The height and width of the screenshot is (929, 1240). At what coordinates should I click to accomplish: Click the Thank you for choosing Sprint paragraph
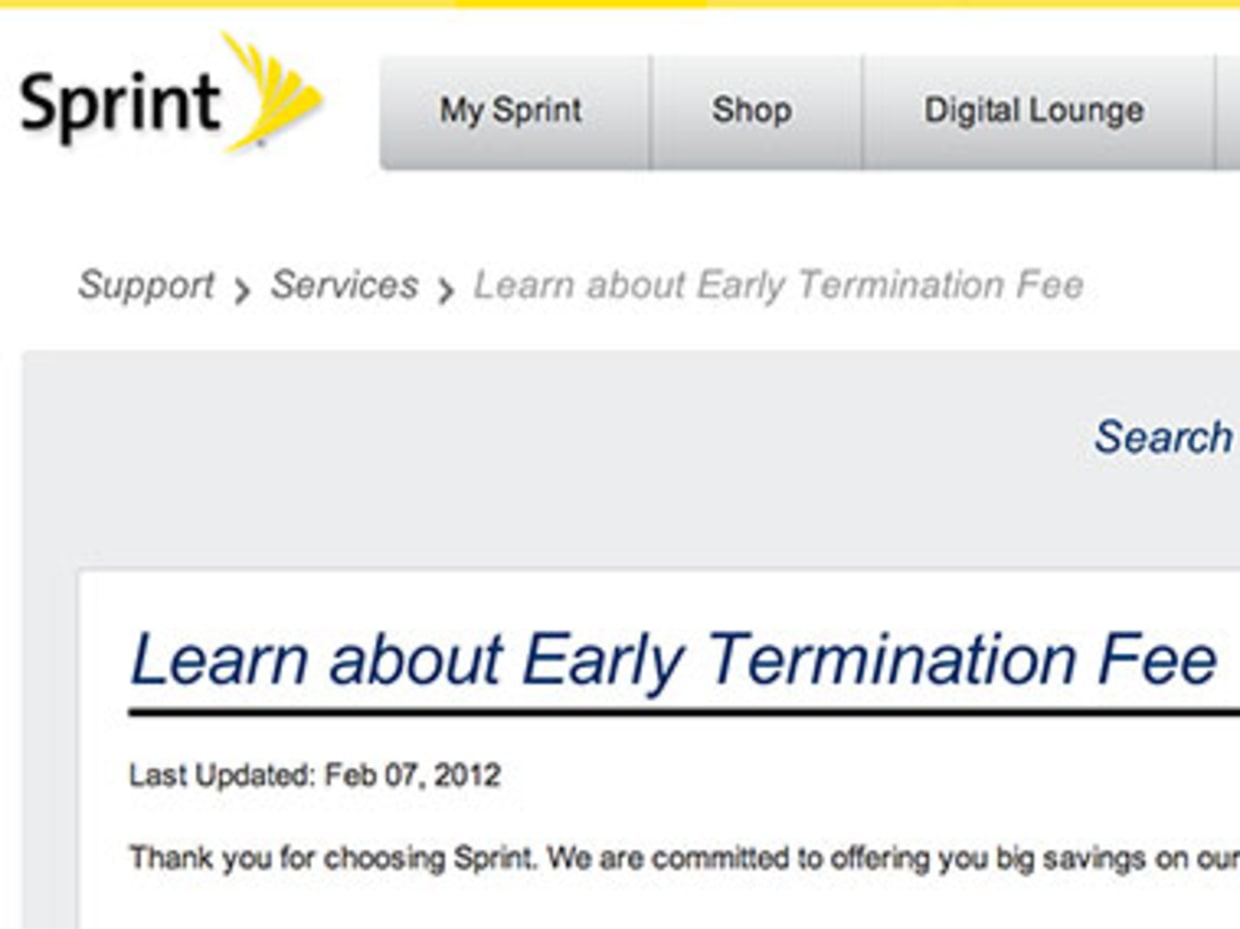(x=684, y=859)
